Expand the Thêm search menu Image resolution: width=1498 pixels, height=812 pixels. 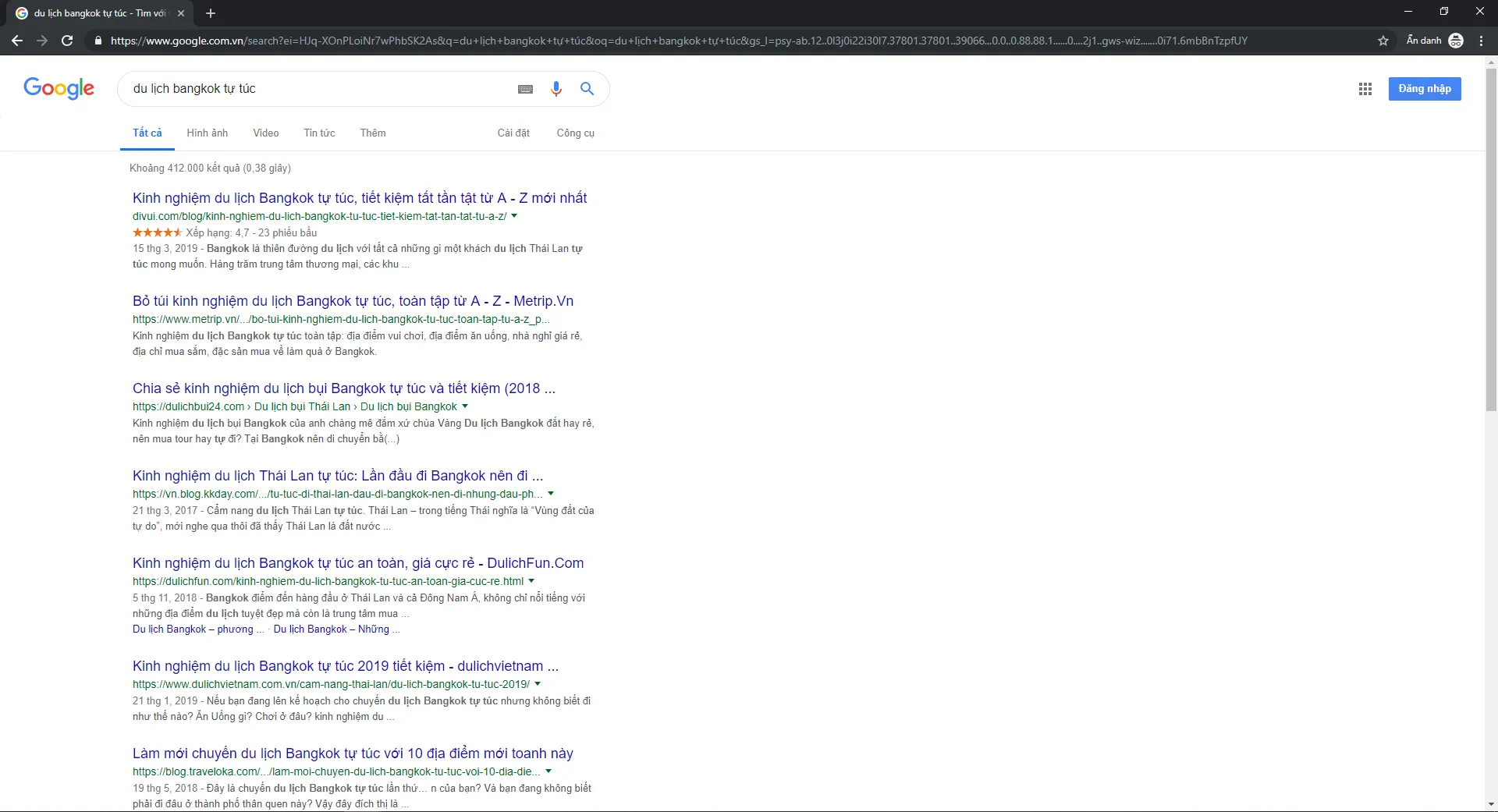[372, 133]
